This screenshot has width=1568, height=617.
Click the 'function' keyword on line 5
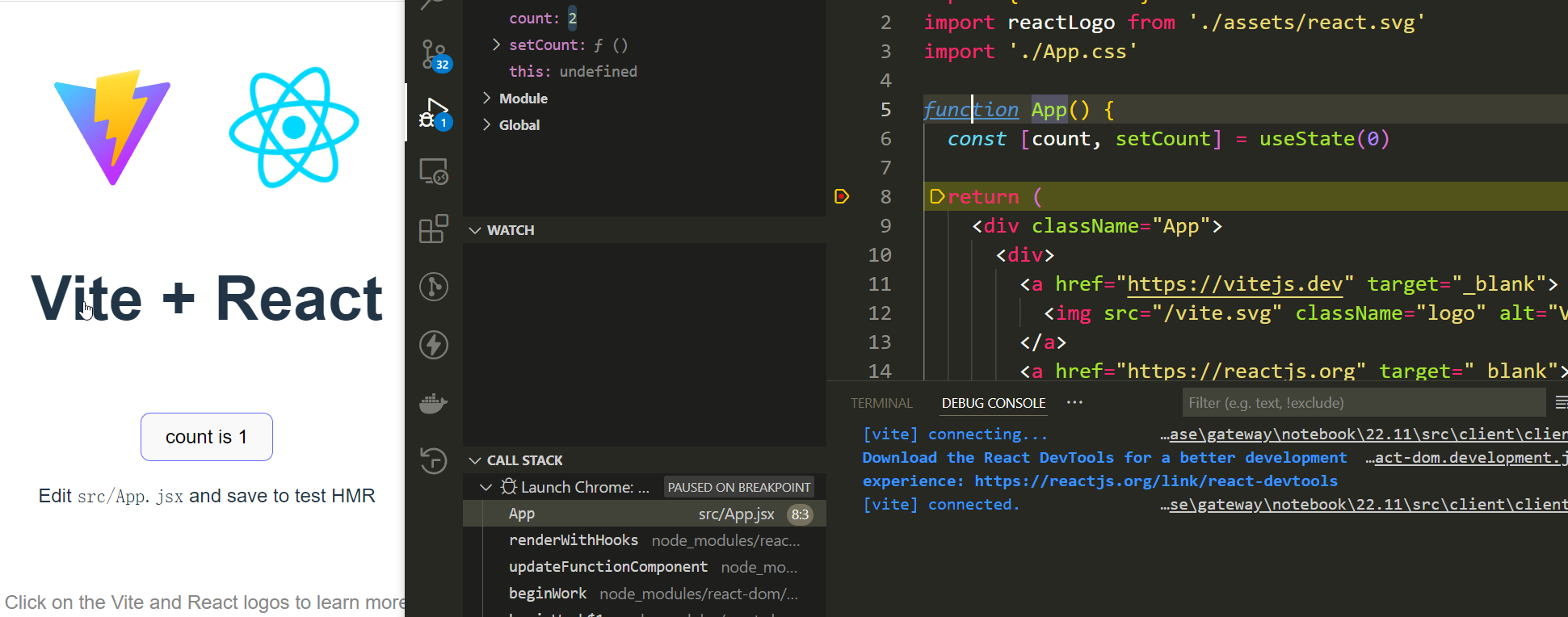[x=971, y=110]
